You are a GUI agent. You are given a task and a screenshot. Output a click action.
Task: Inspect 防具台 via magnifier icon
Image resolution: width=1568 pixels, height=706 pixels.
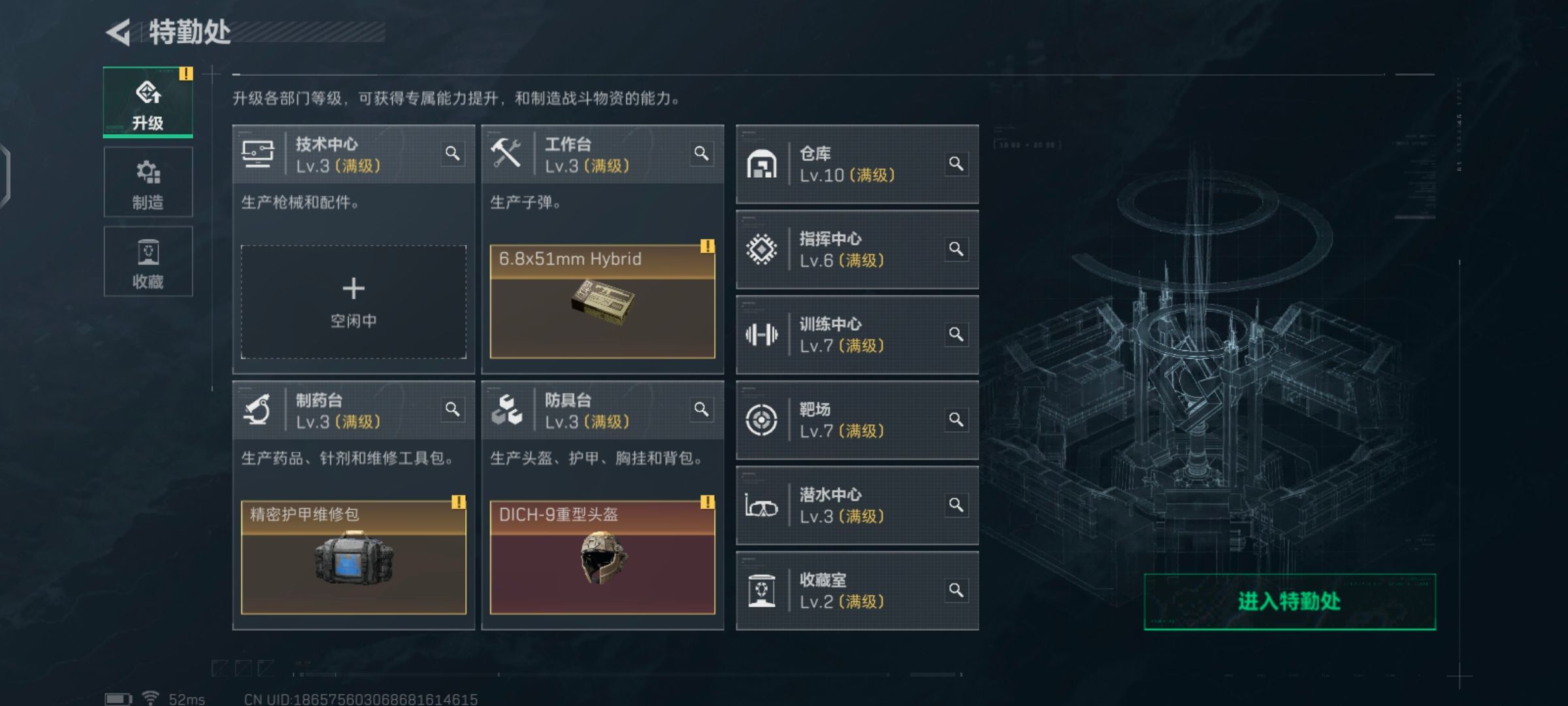click(701, 410)
